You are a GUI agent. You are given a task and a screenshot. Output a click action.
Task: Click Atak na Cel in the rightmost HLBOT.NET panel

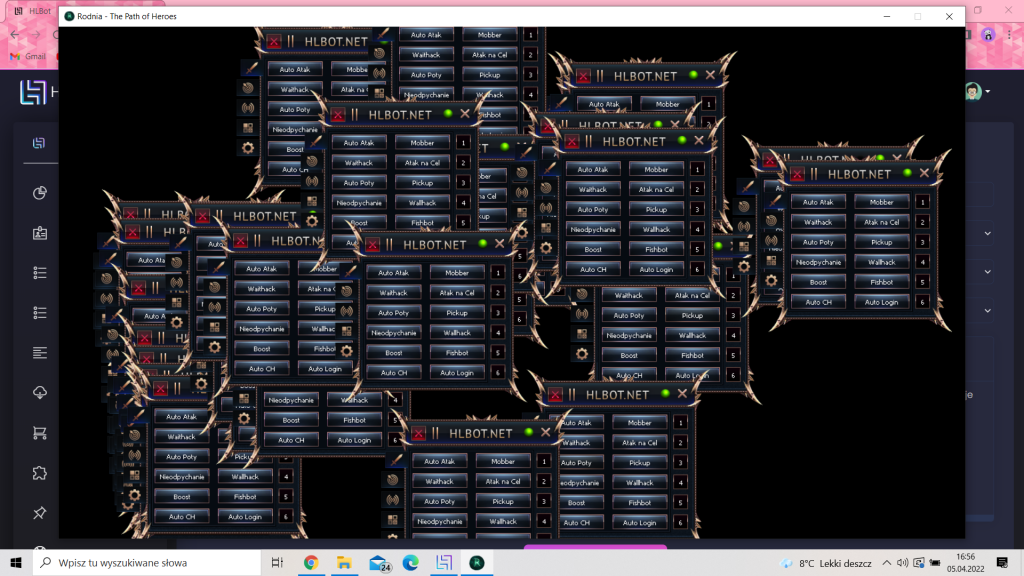point(881,222)
